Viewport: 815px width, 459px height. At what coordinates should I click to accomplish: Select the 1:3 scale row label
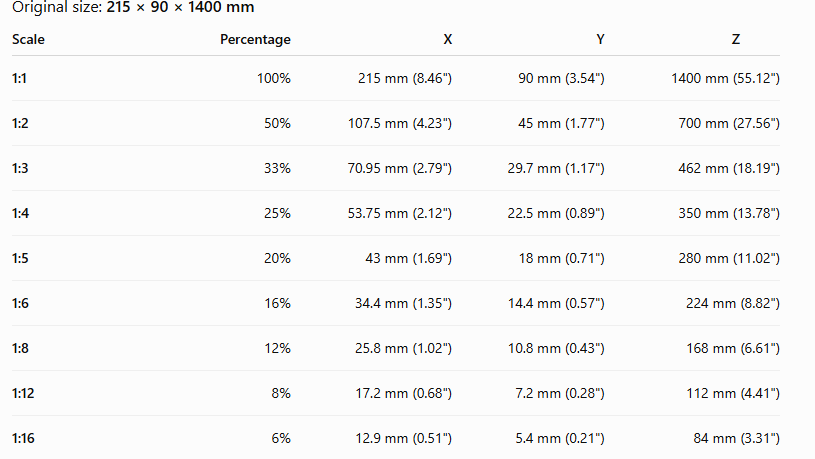(20, 168)
